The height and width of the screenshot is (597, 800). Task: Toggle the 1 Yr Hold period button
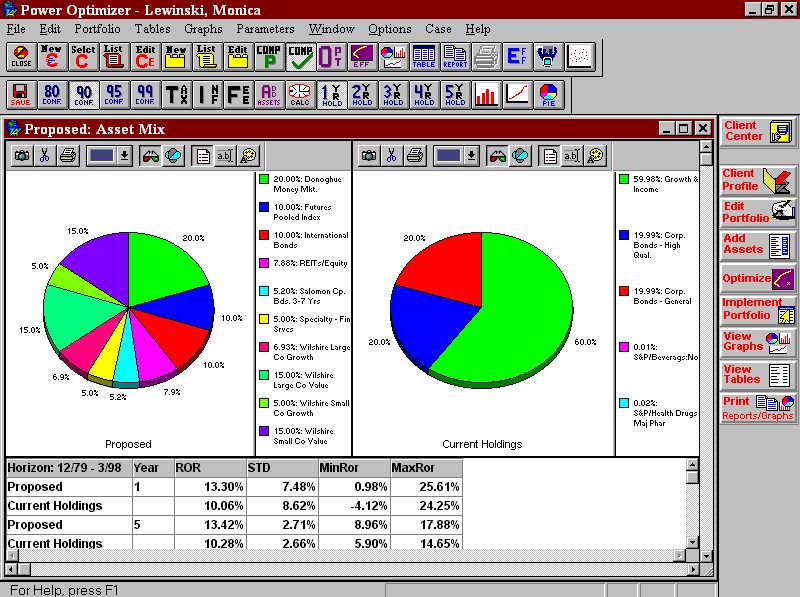[331, 95]
